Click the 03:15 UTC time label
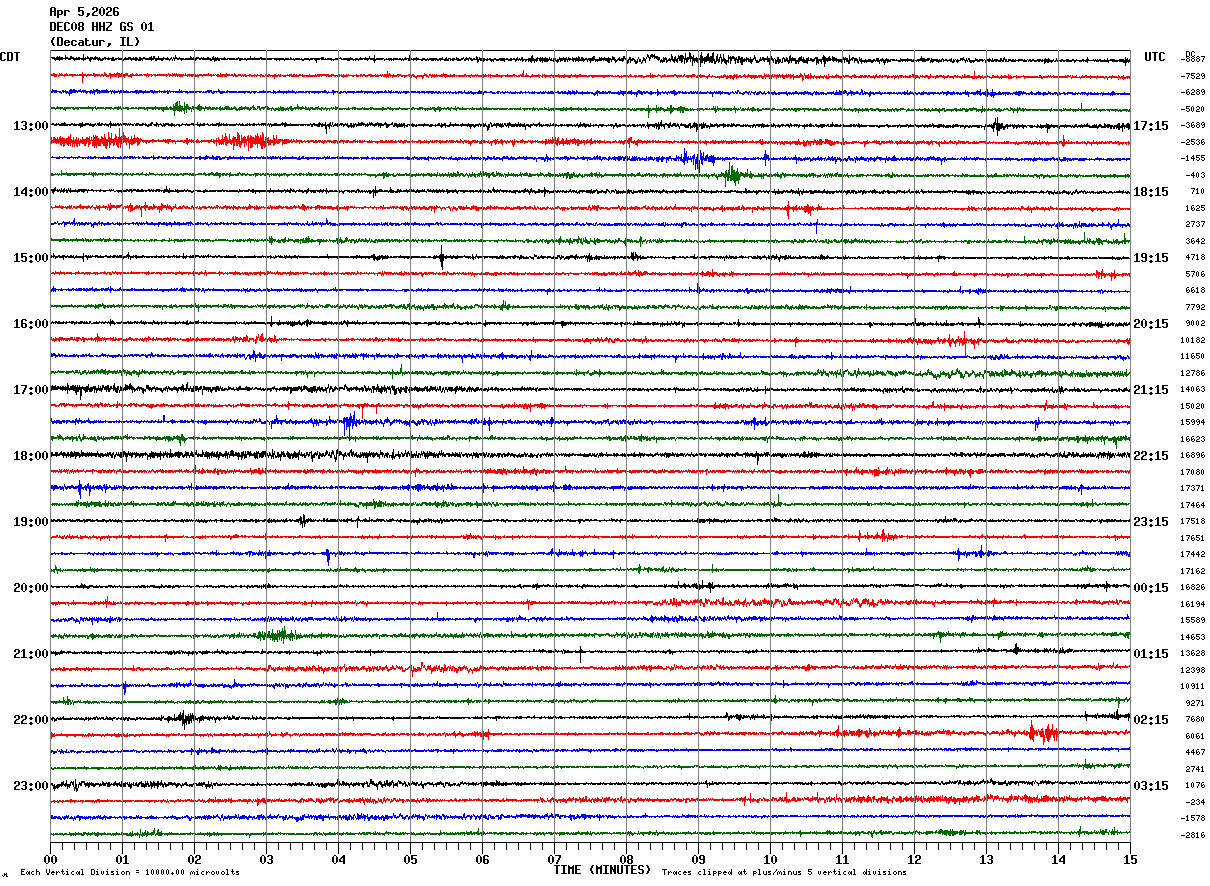The width and height of the screenshot is (1210, 886). click(1151, 786)
